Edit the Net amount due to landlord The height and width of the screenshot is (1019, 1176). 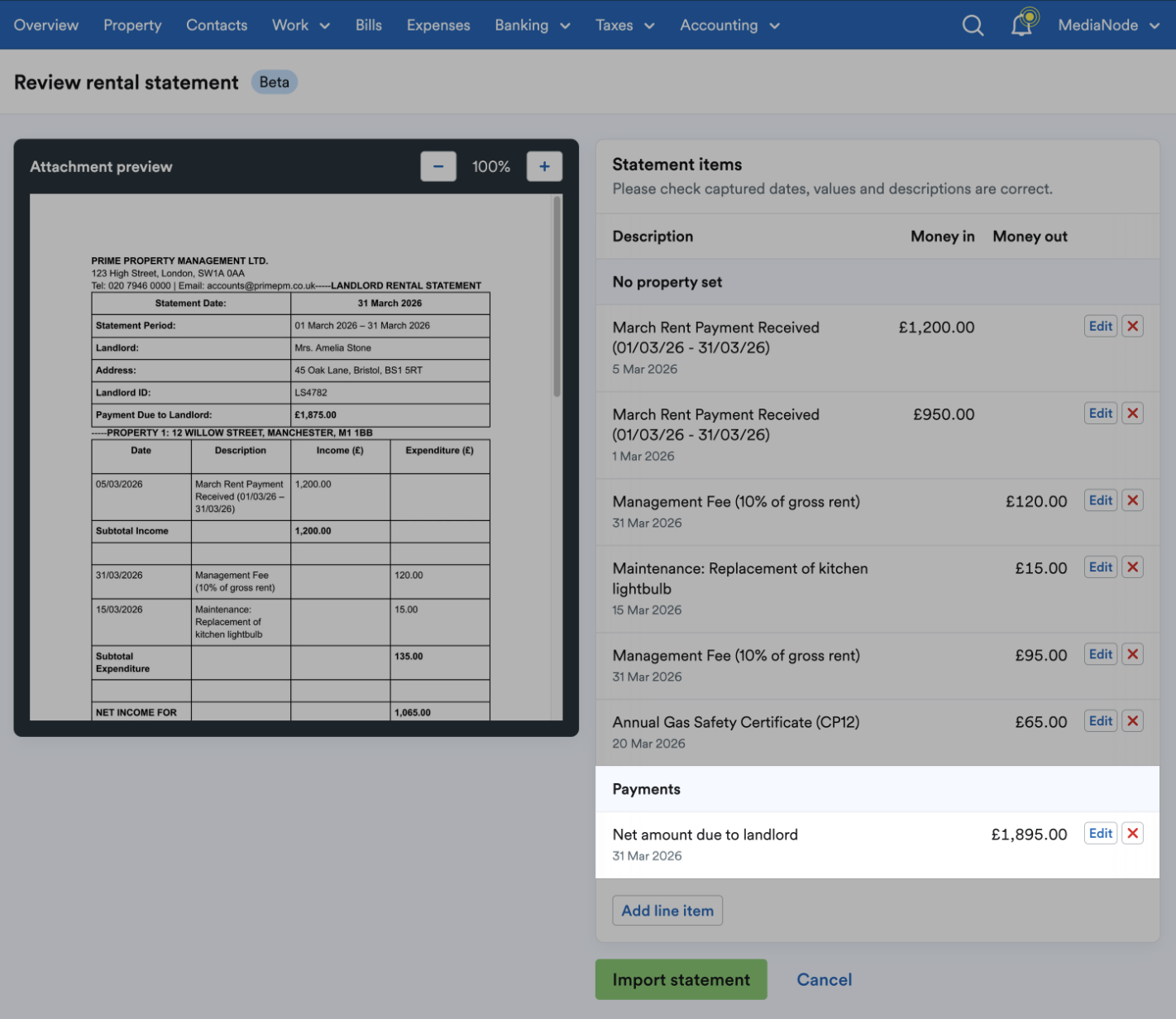point(1101,833)
